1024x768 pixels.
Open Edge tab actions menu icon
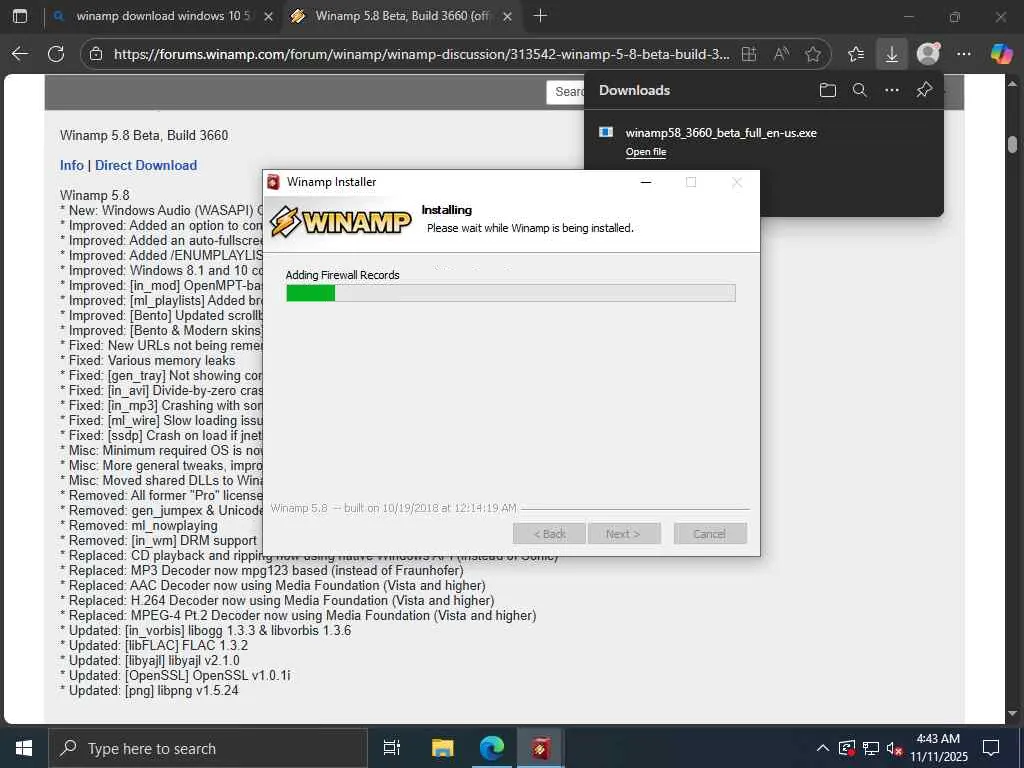(x=20, y=16)
